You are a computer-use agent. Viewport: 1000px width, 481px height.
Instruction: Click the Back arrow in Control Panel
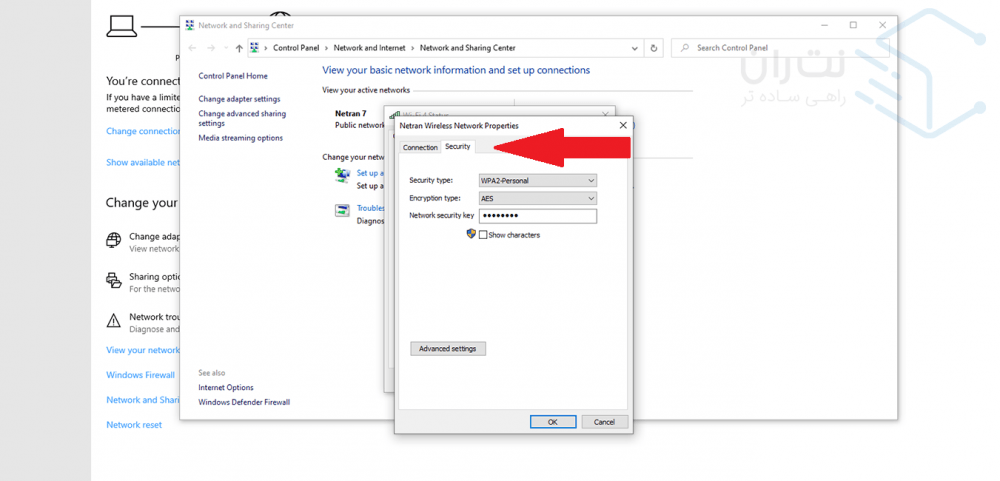(x=192, y=48)
